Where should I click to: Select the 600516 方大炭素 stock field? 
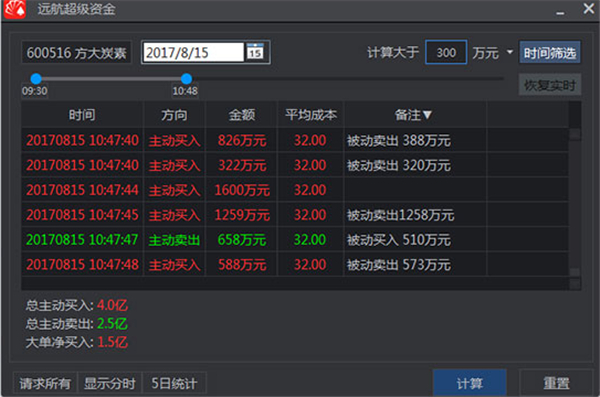coord(77,52)
